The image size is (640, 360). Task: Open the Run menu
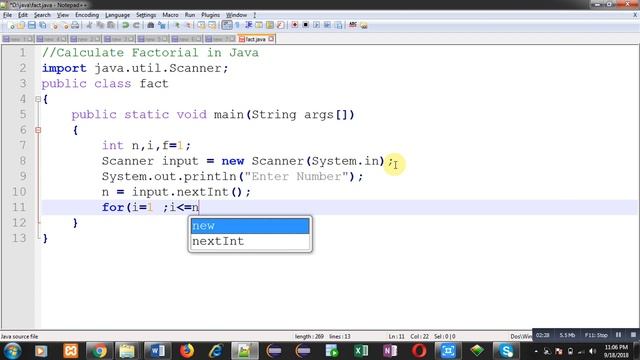(x=190, y=15)
